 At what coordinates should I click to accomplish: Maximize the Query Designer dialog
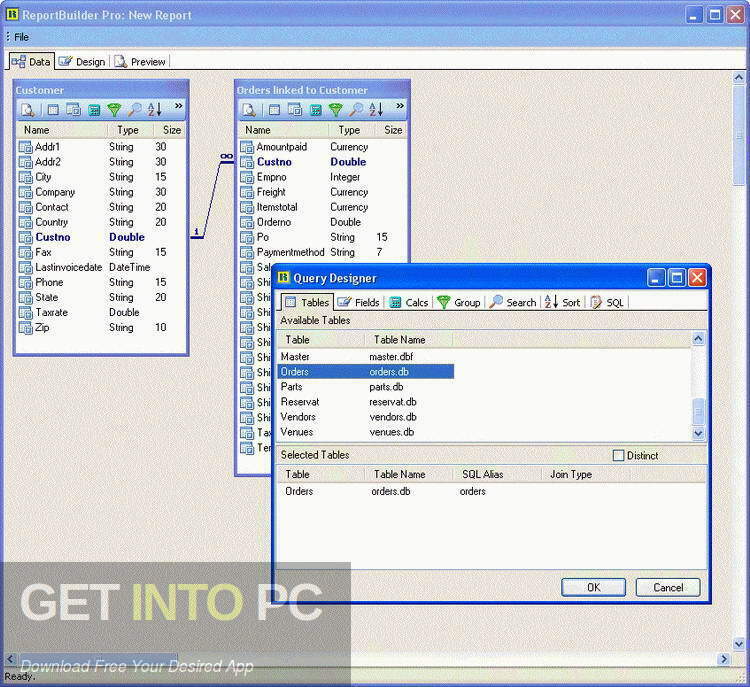(676, 278)
